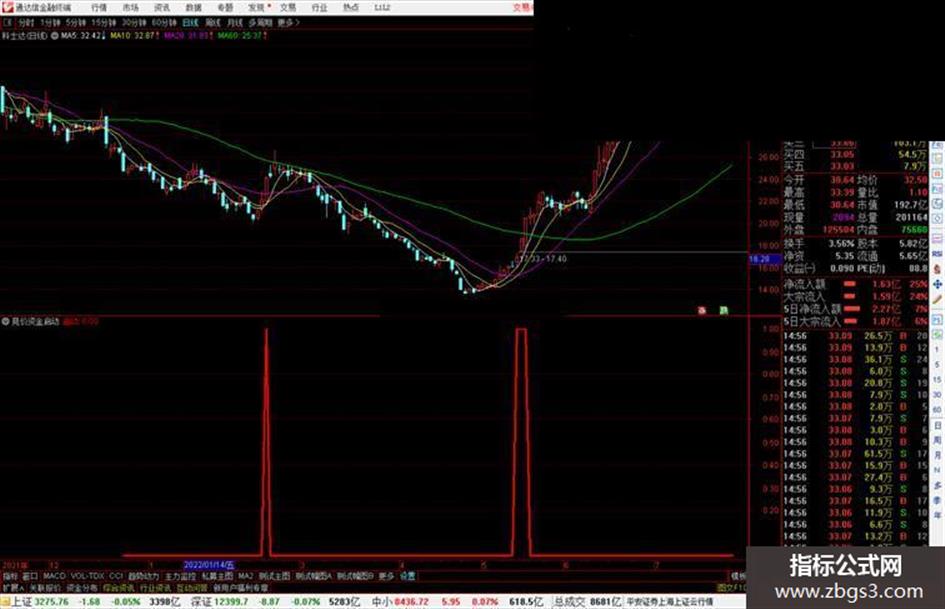
Task: Click settings icon beside 科士达(日线) title
Action: tap(54, 36)
